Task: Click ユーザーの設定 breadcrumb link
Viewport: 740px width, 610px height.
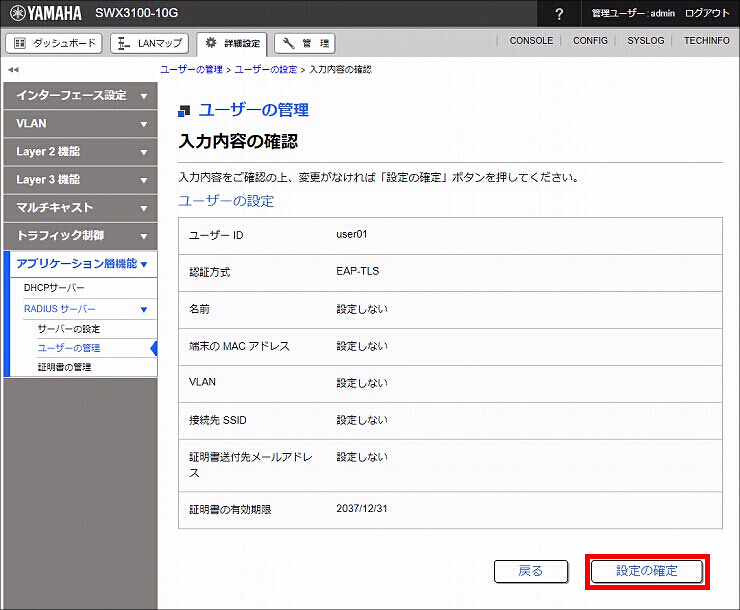Action: (x=266, y=70)
